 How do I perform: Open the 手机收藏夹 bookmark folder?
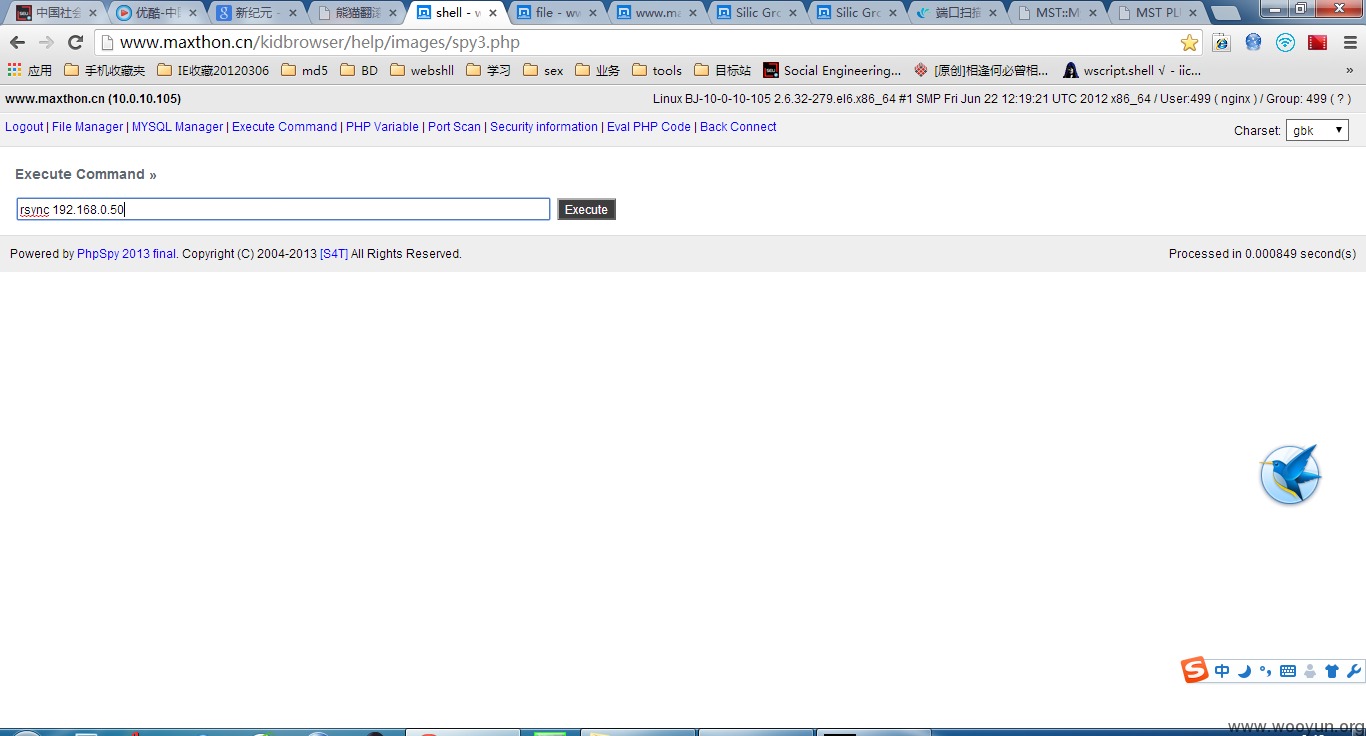point(104,70)
